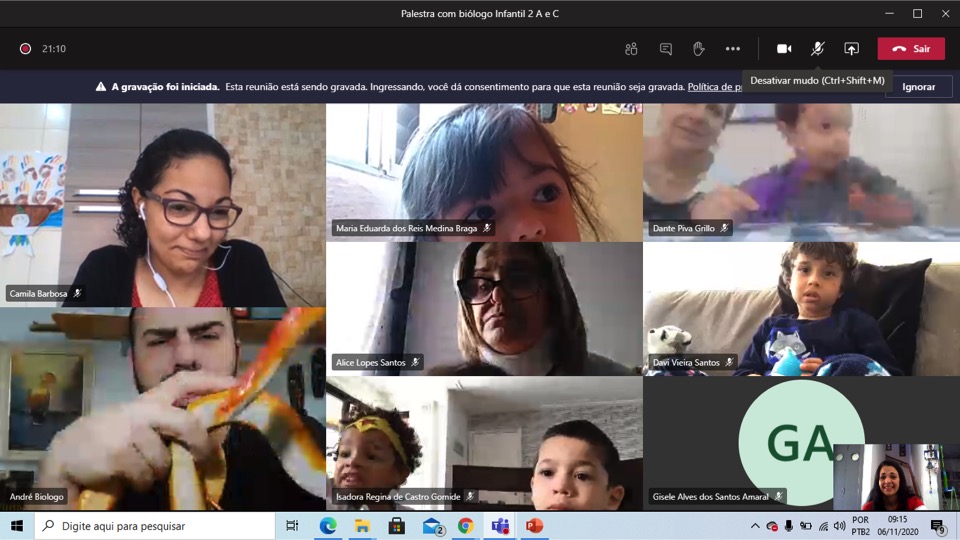Open the meeting chat
960x540 pixels.
point(665,49)
